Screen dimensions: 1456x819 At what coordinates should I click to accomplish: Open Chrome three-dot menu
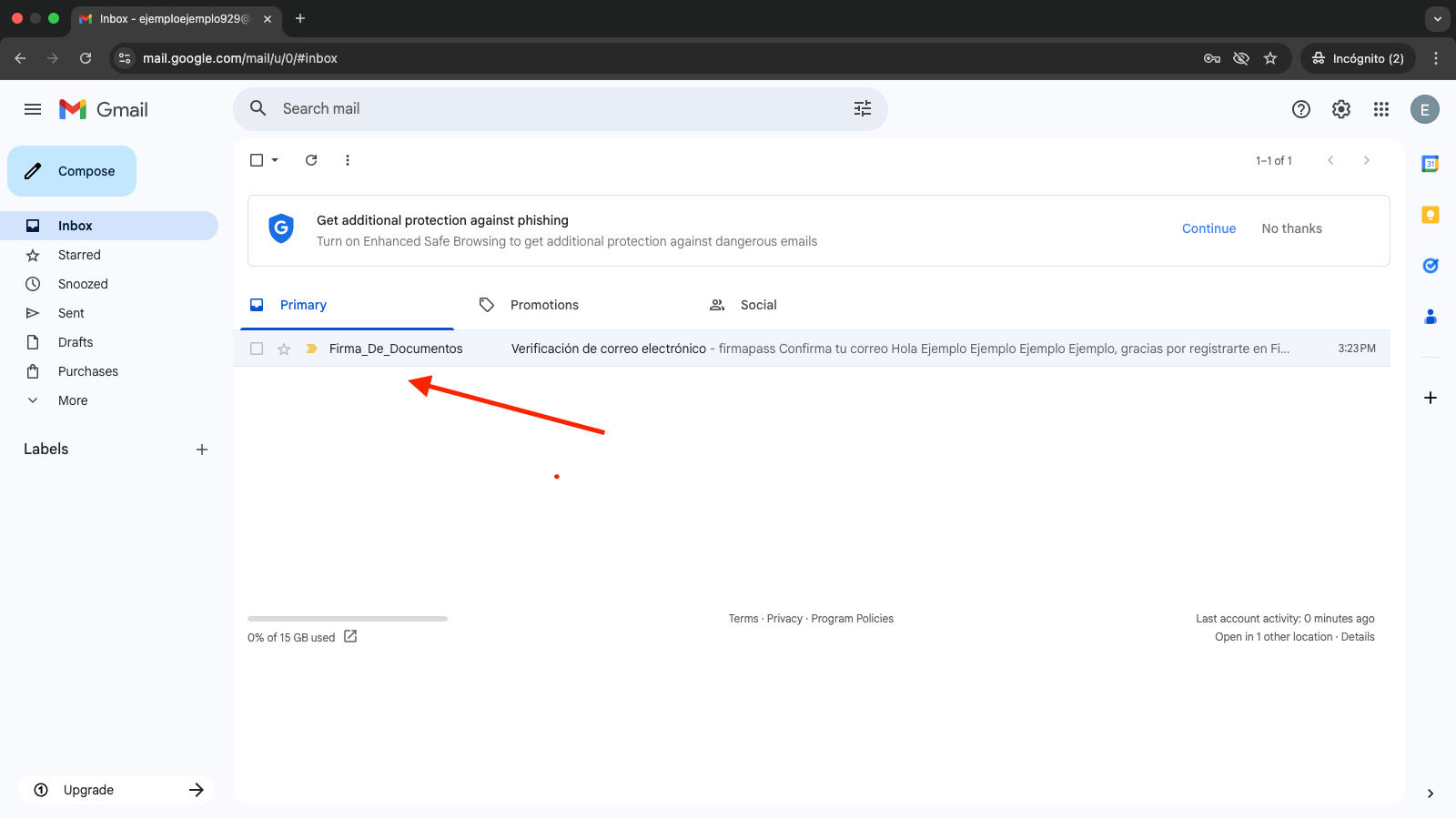[x=1436, y=58]
